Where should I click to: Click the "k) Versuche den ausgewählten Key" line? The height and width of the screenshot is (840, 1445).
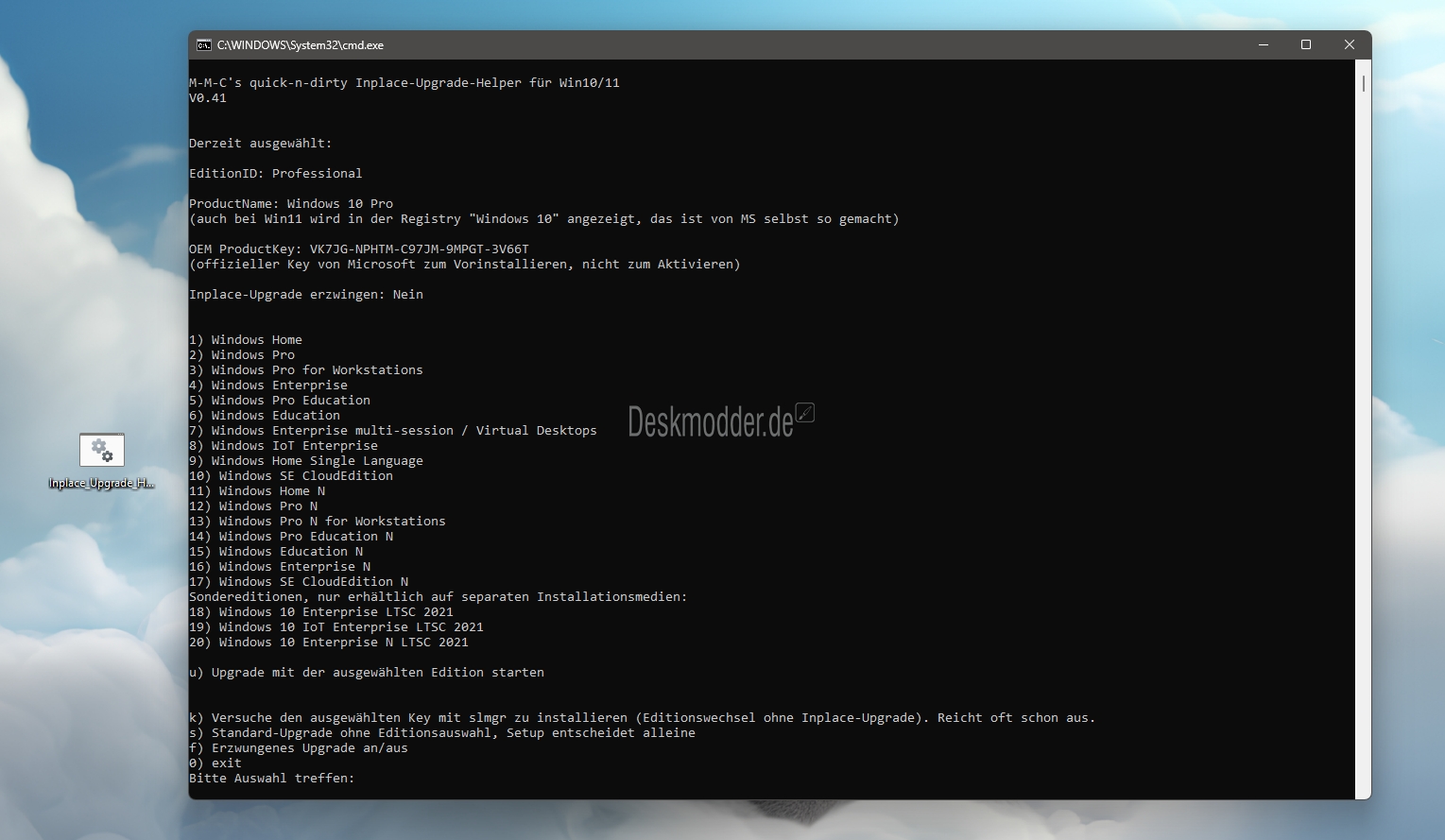tap(643, 718)
